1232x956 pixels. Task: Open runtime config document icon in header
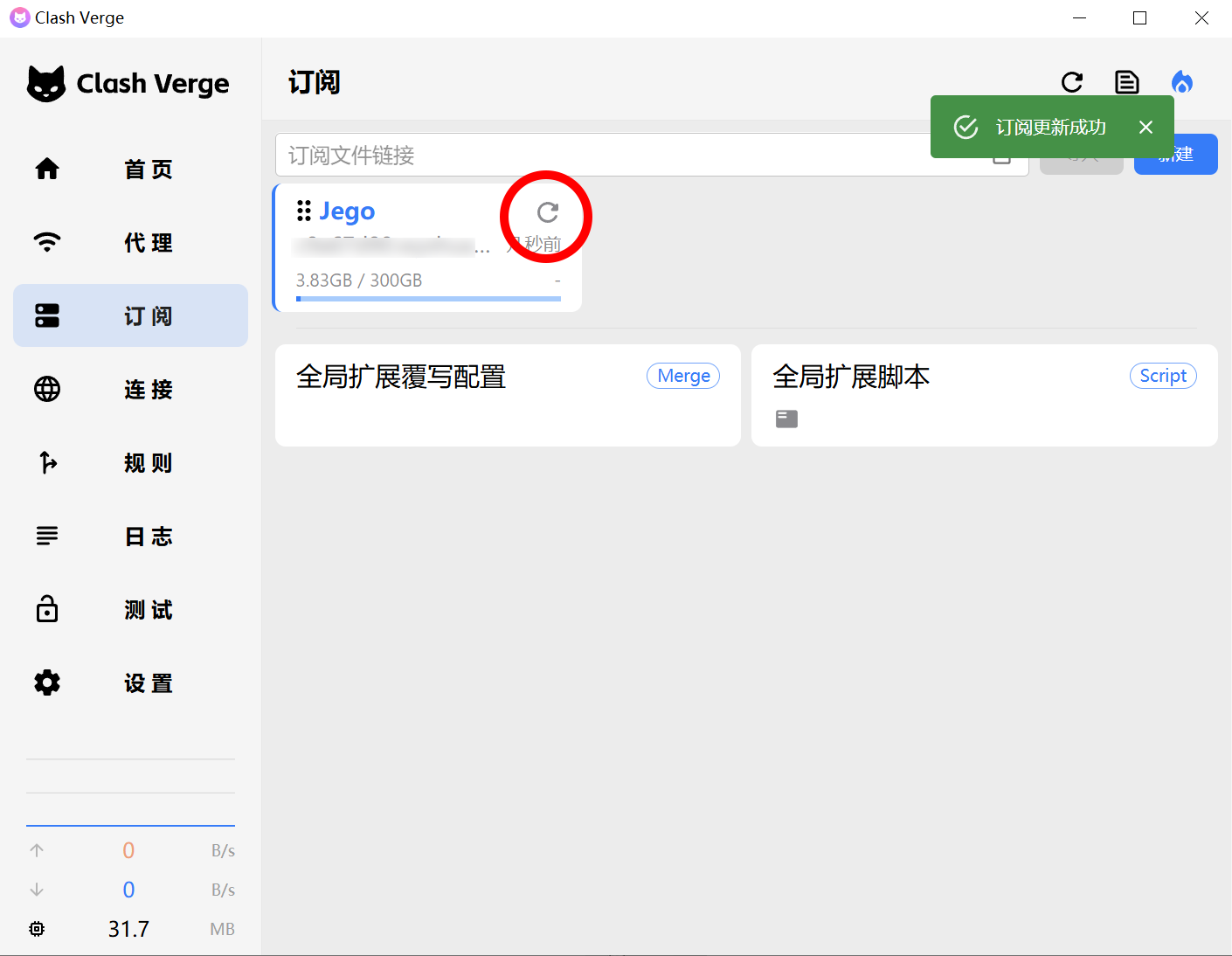pos(1127,83)
